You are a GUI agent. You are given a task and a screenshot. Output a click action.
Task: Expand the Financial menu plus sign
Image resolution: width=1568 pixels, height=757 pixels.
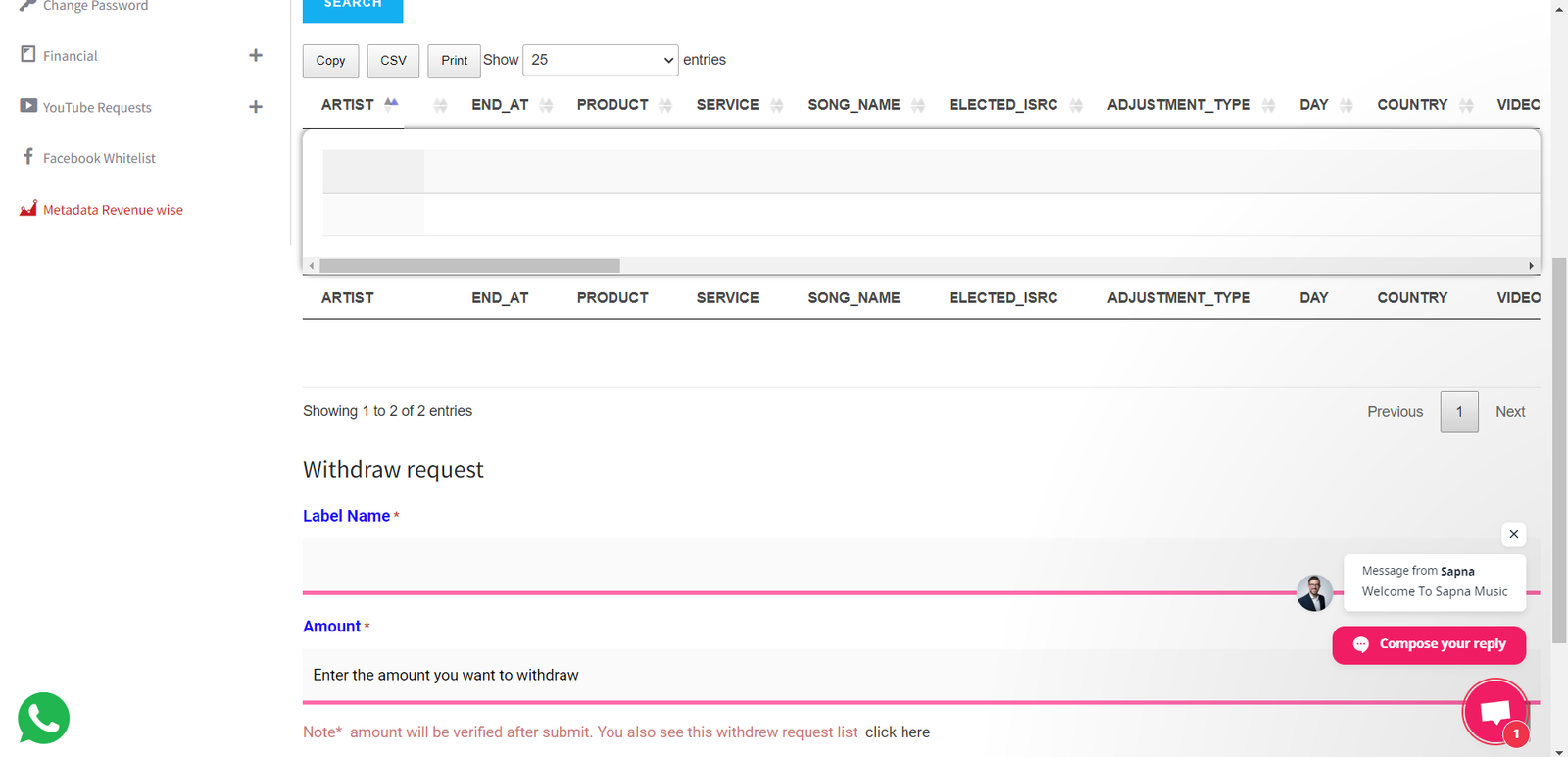[256, 56]
